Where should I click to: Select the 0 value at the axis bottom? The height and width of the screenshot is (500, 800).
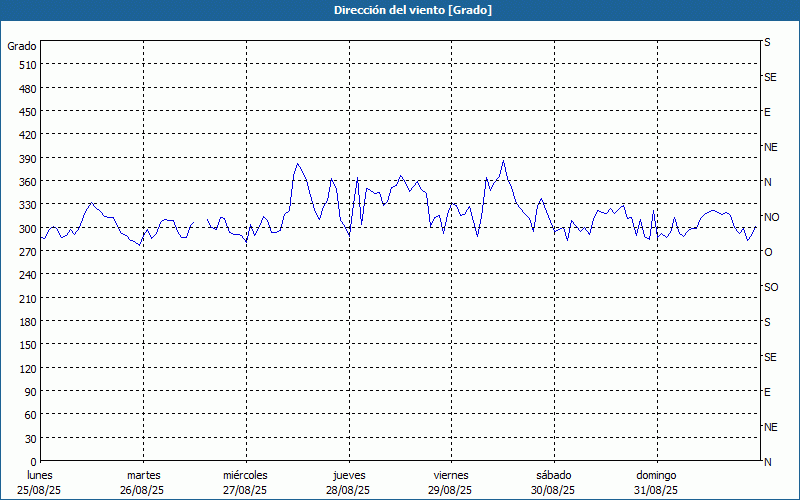33,462
